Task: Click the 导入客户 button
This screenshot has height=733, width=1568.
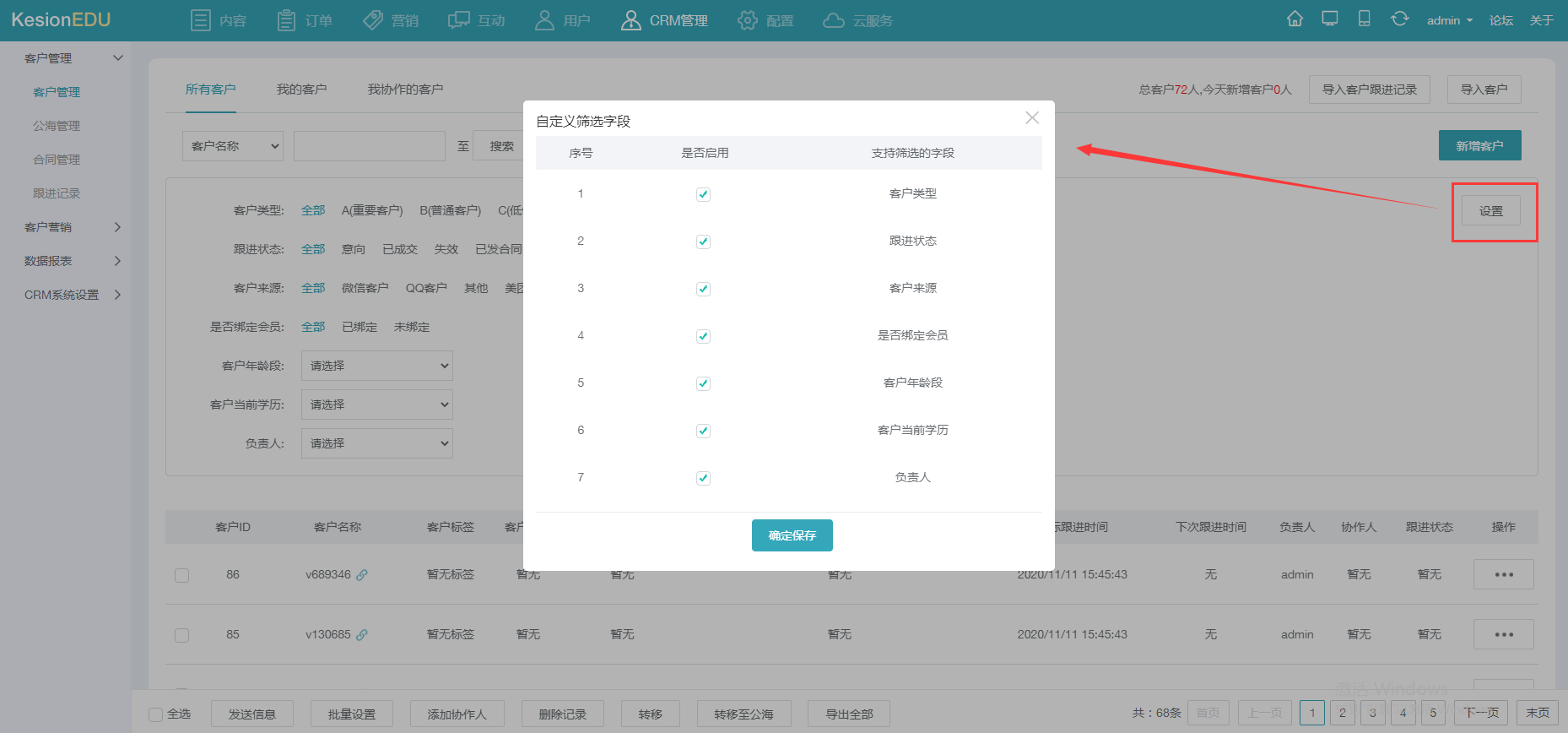Action: (x=1484, y=90)
